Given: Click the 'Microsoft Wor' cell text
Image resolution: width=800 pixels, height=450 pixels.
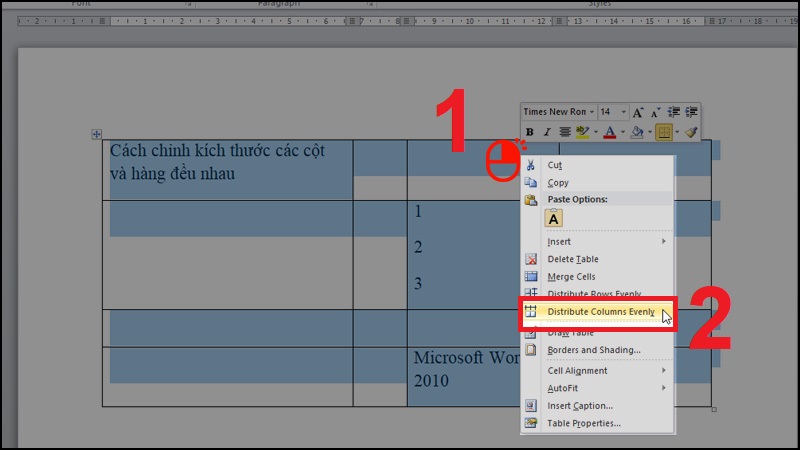Looking at the screenshot, I should [x=466, y=357].
